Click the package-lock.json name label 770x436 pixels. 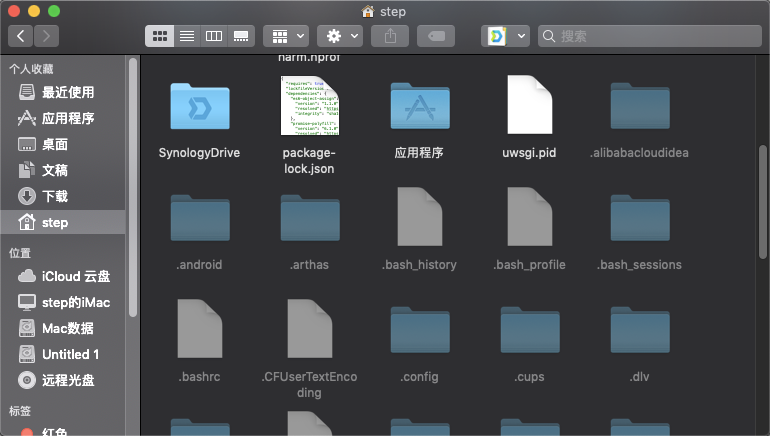(309, 161)
